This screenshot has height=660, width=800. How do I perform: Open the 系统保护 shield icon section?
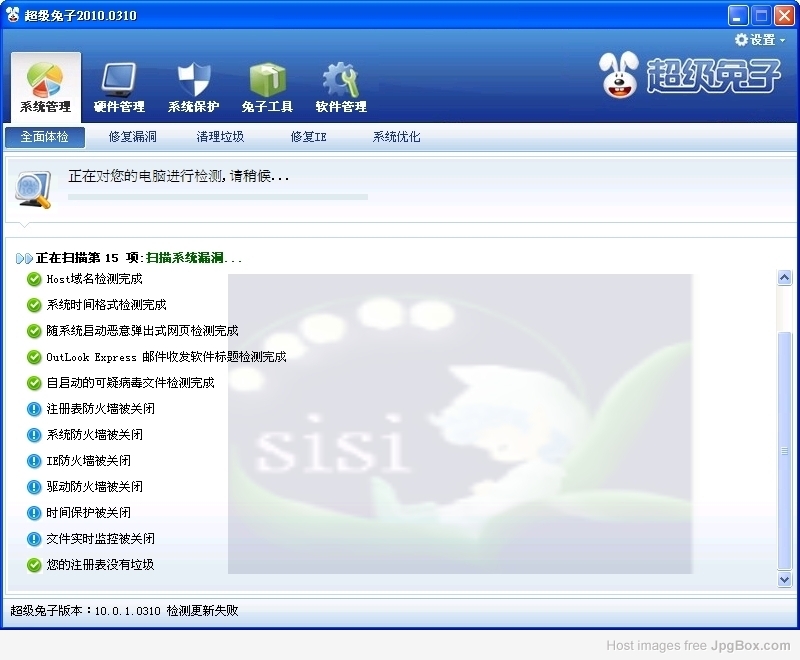(x=193, y=87)
